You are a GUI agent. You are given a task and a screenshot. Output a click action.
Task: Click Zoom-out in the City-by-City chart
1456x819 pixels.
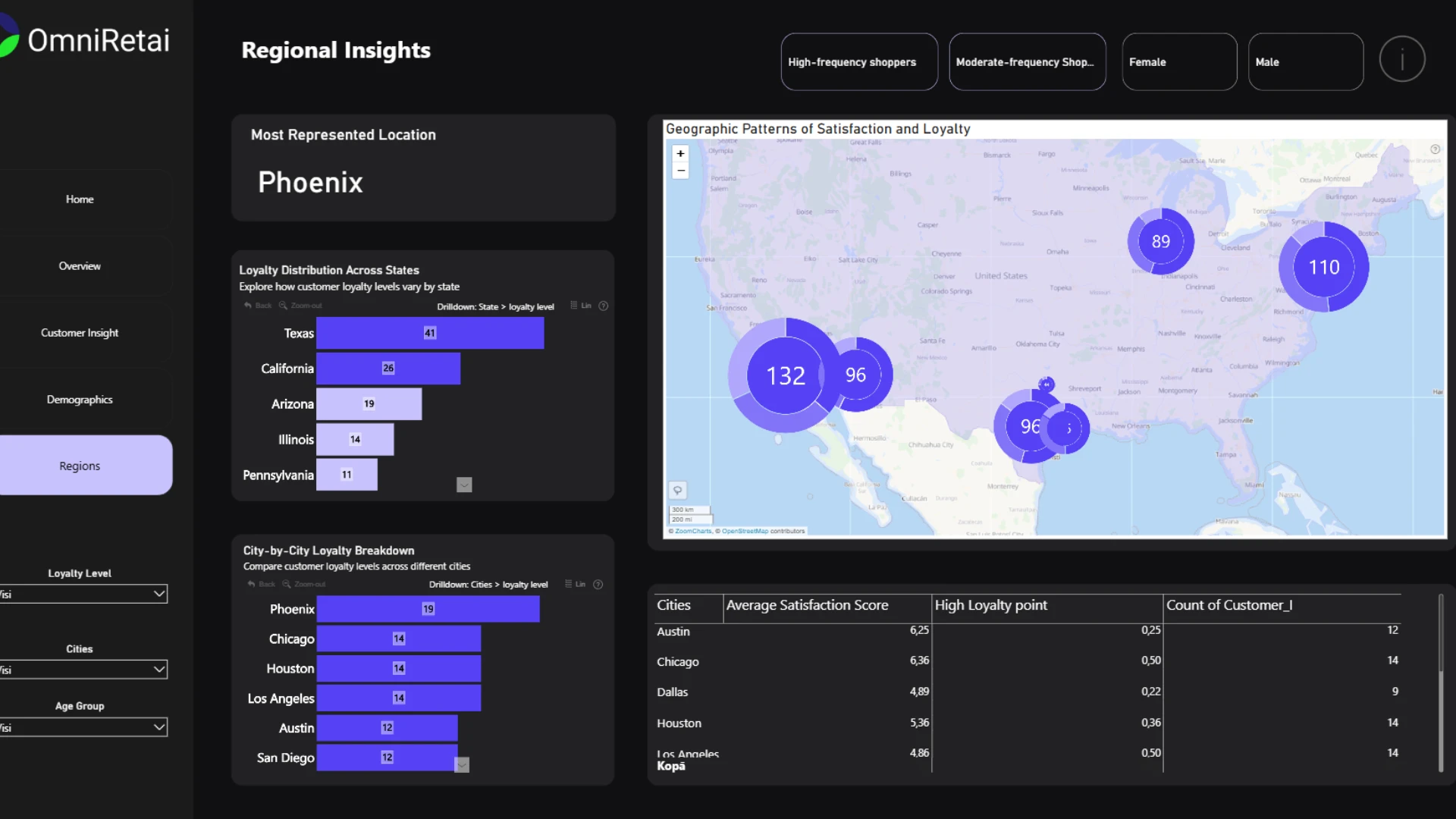304,584
